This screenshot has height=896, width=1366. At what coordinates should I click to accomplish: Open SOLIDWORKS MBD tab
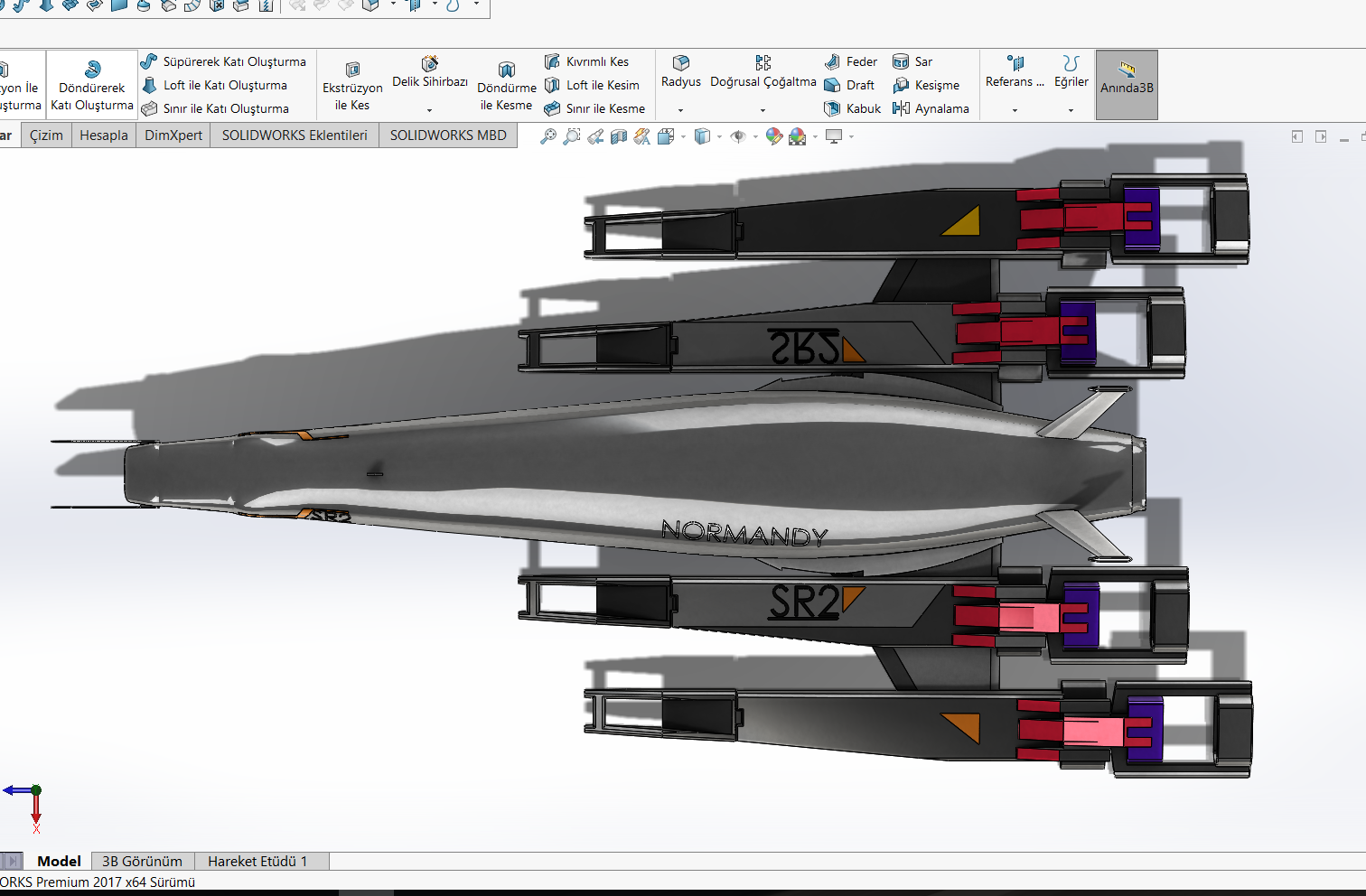[x=448, y=135]
